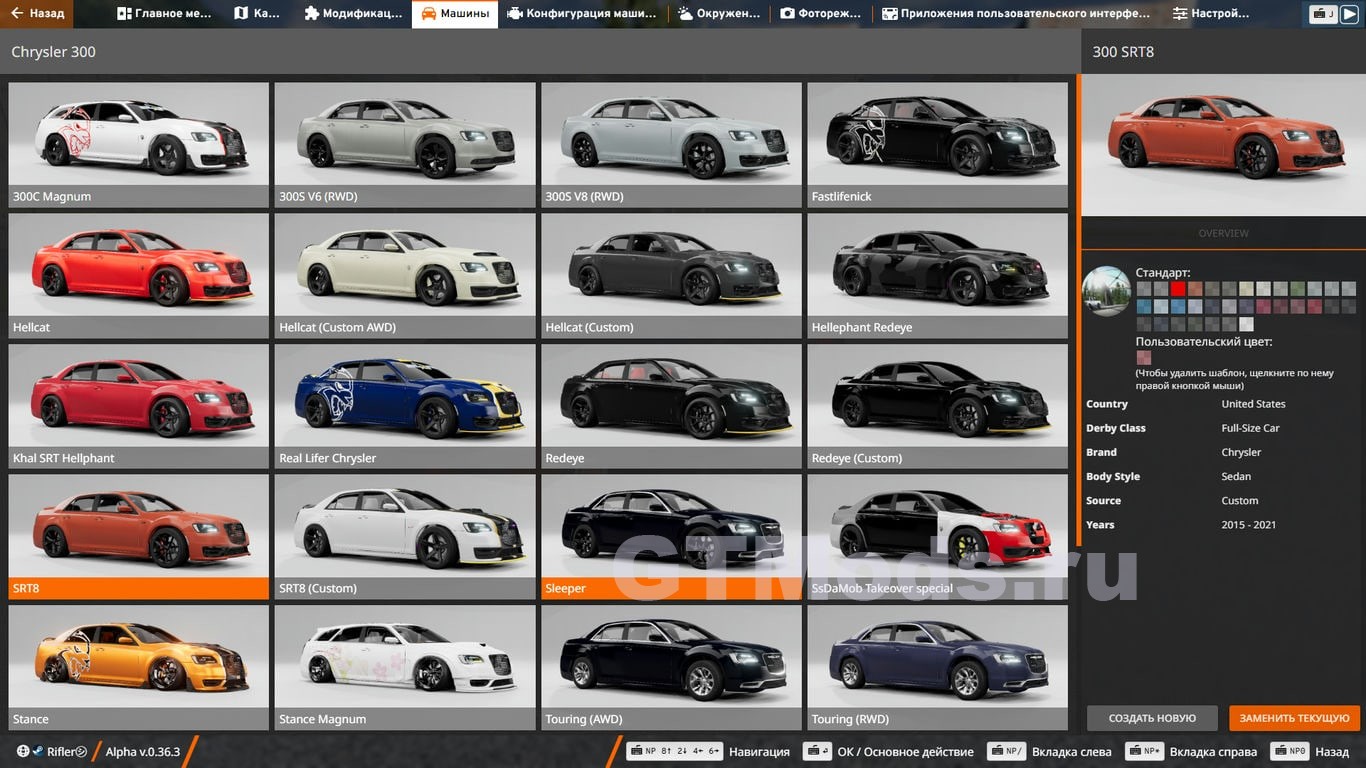
Task: Click the Full-Size Car derby class value
Action: [1250, 428]
